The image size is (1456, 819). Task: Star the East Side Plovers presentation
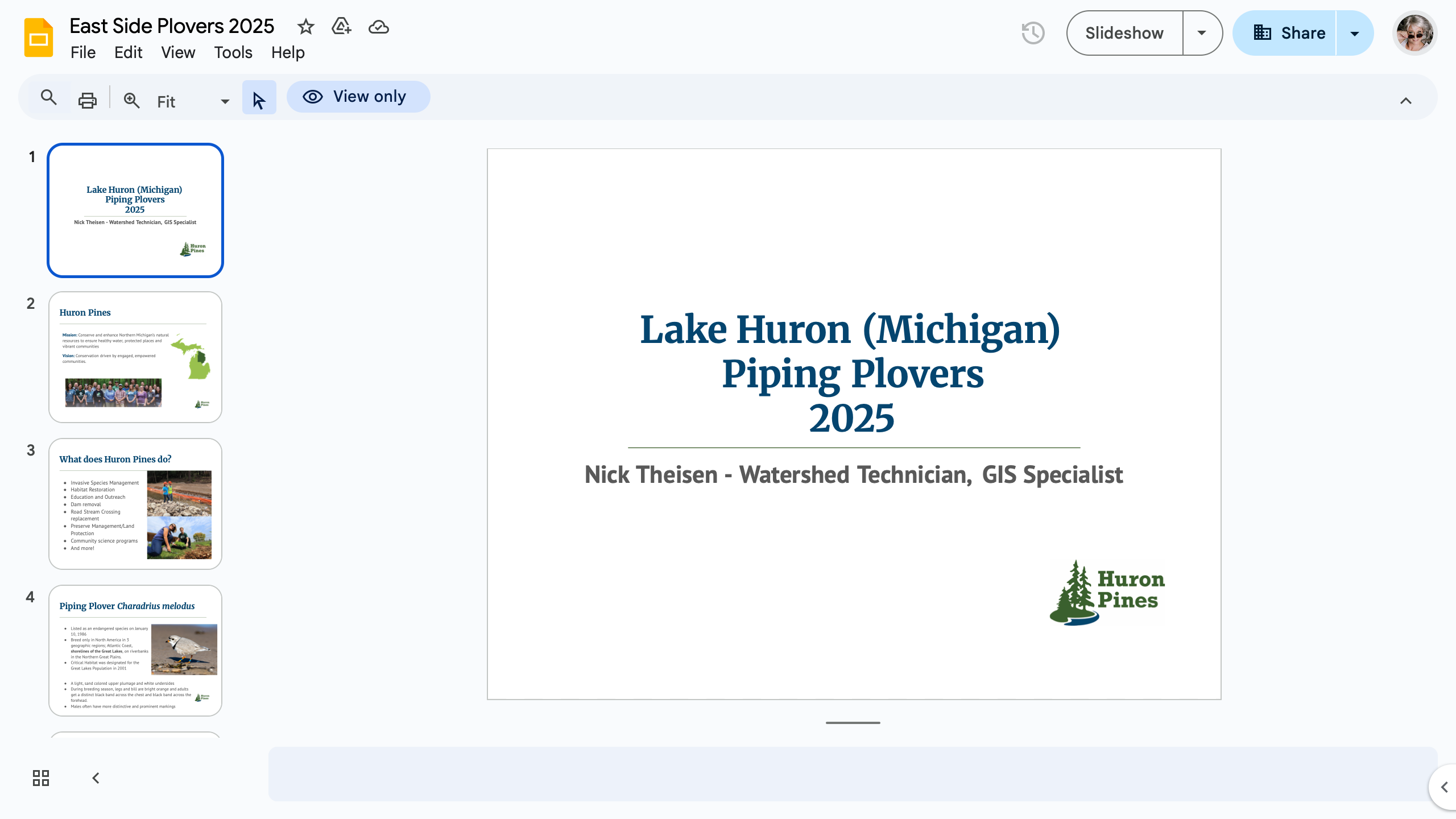[x=305, y=27]
